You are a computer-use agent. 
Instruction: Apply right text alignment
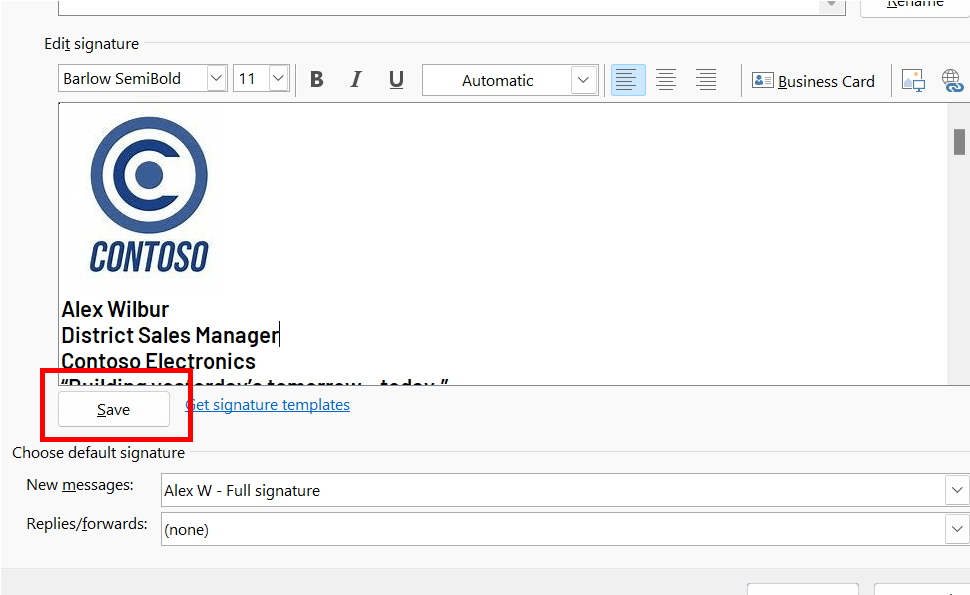click(x=705, y=79)
